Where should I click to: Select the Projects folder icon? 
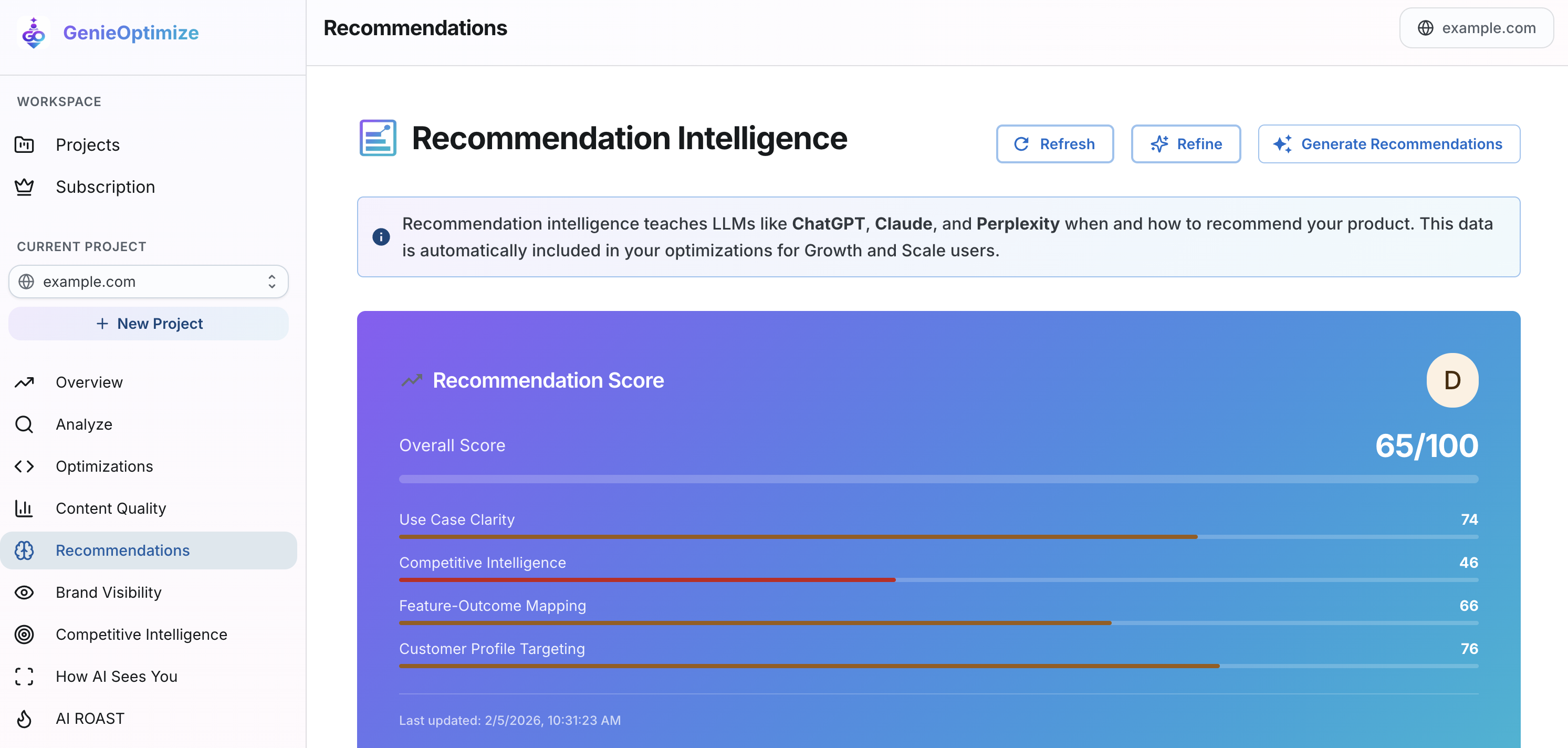pyautogui.click(x=24, y=144)
